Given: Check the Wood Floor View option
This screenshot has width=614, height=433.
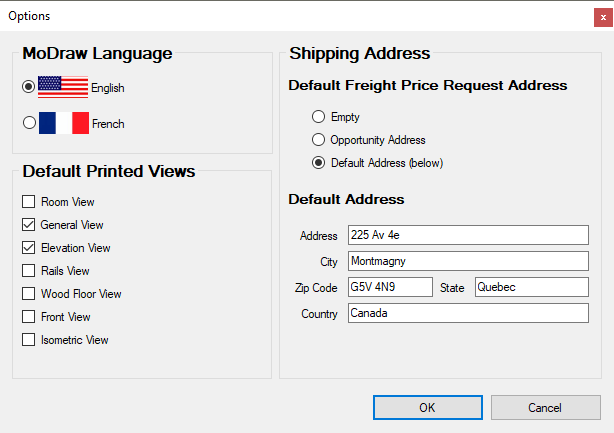Looking at the screenshot, I should click(29, 294).
